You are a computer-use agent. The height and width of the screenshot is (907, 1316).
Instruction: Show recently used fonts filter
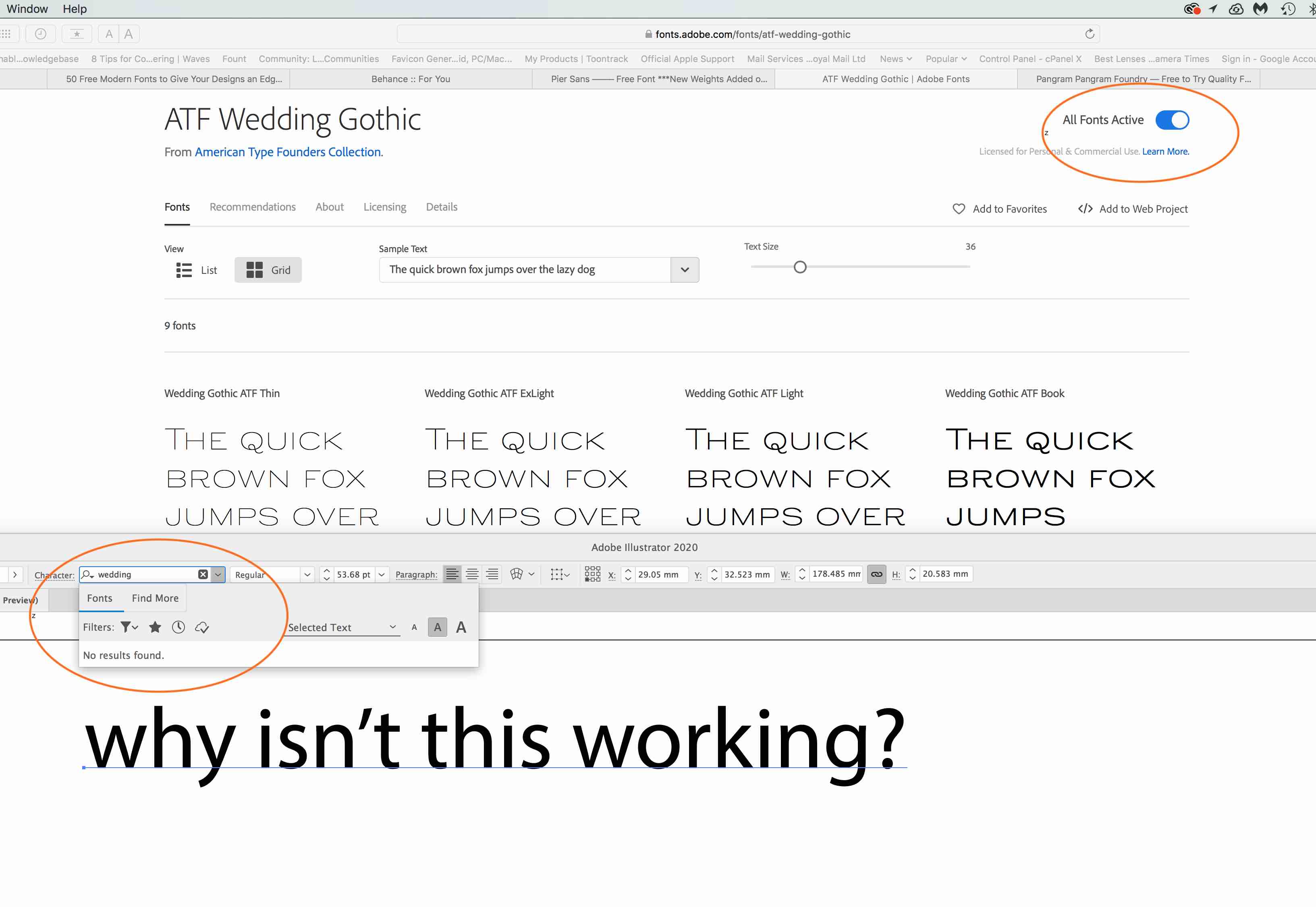pos(179,627)
